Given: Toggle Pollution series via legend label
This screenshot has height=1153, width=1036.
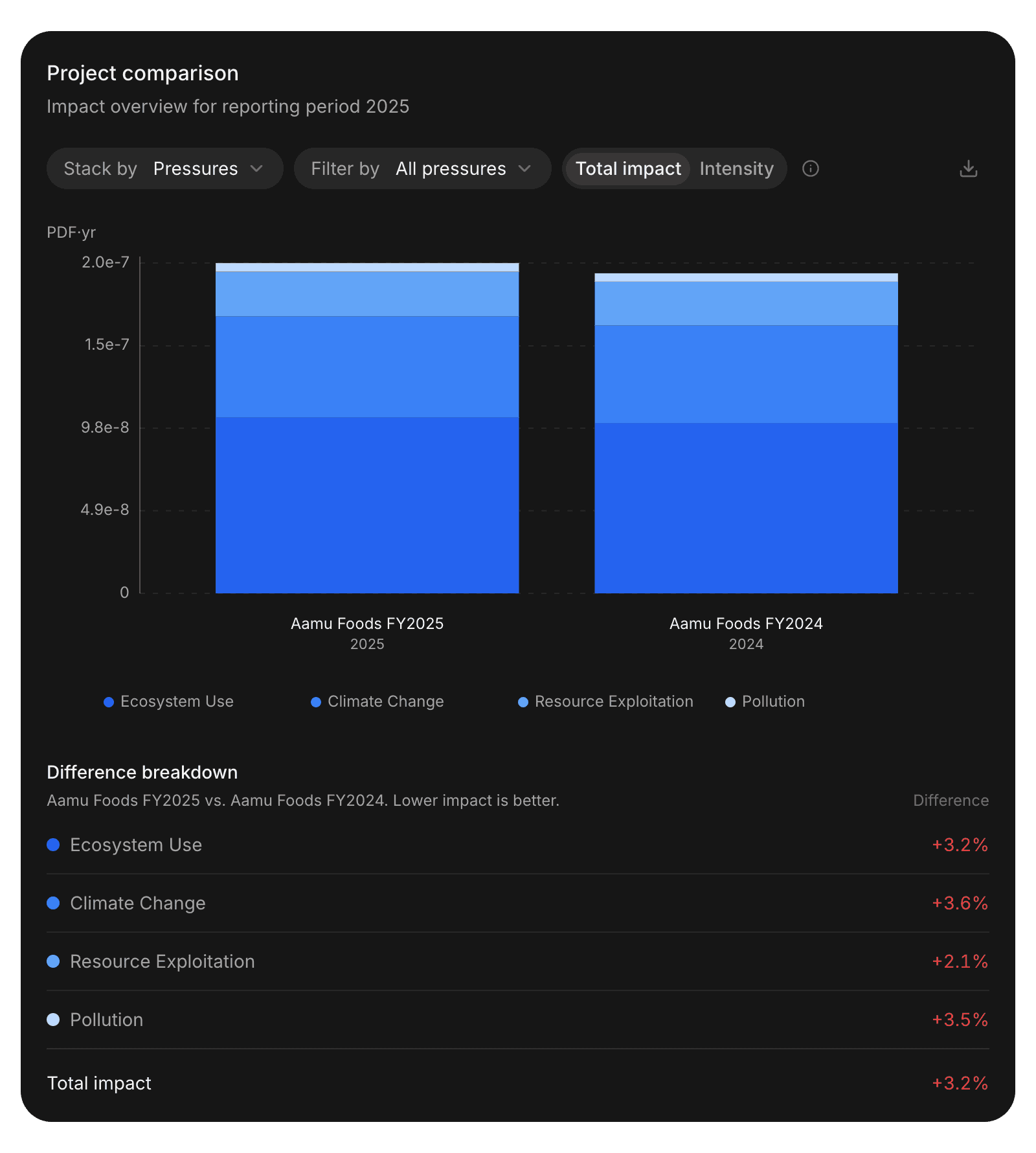Looking at the screenshot, I should point(773,702).
